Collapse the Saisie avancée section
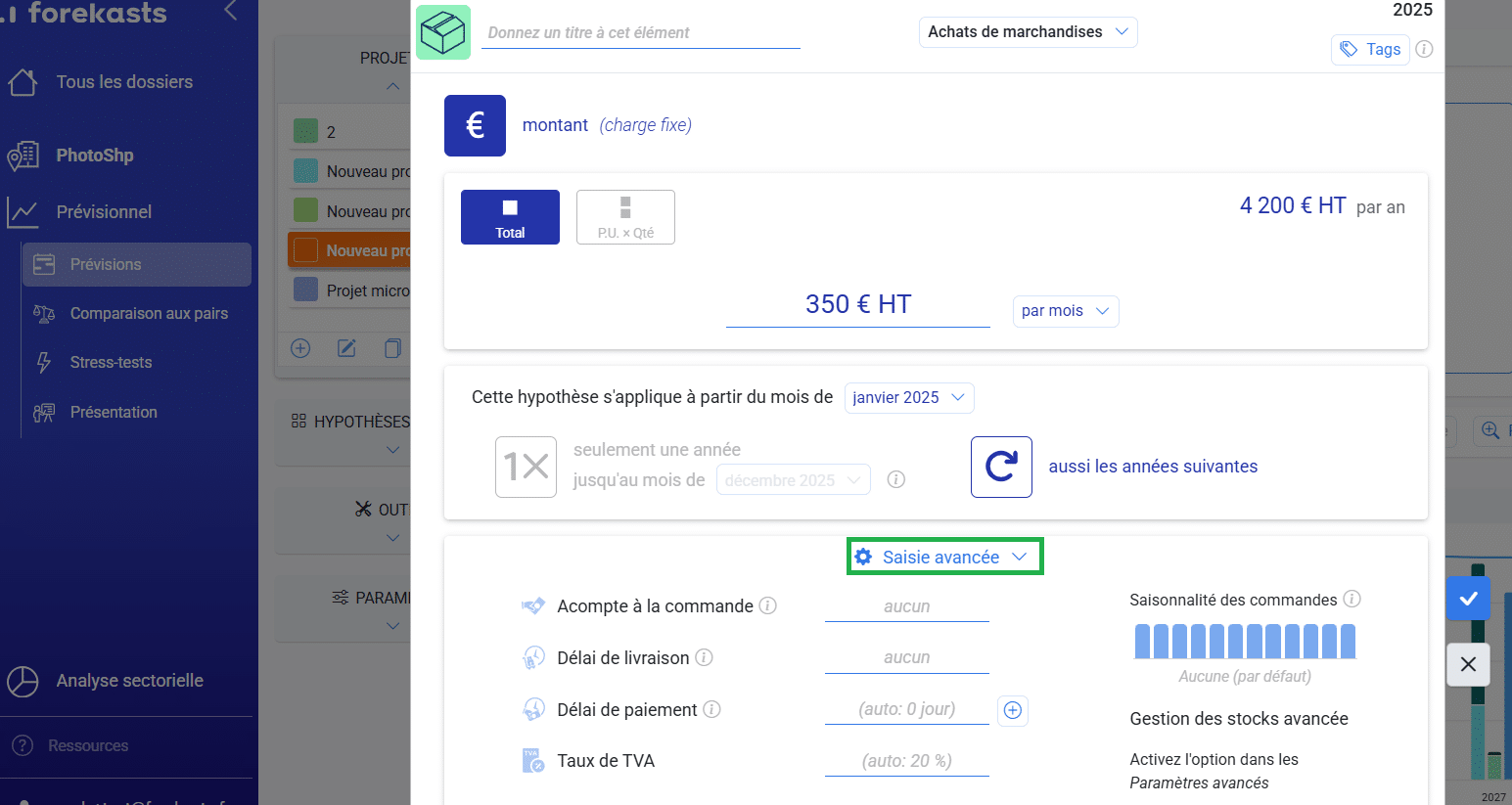The height and width of the screenshot is (805, 1512). pos(944,557)
